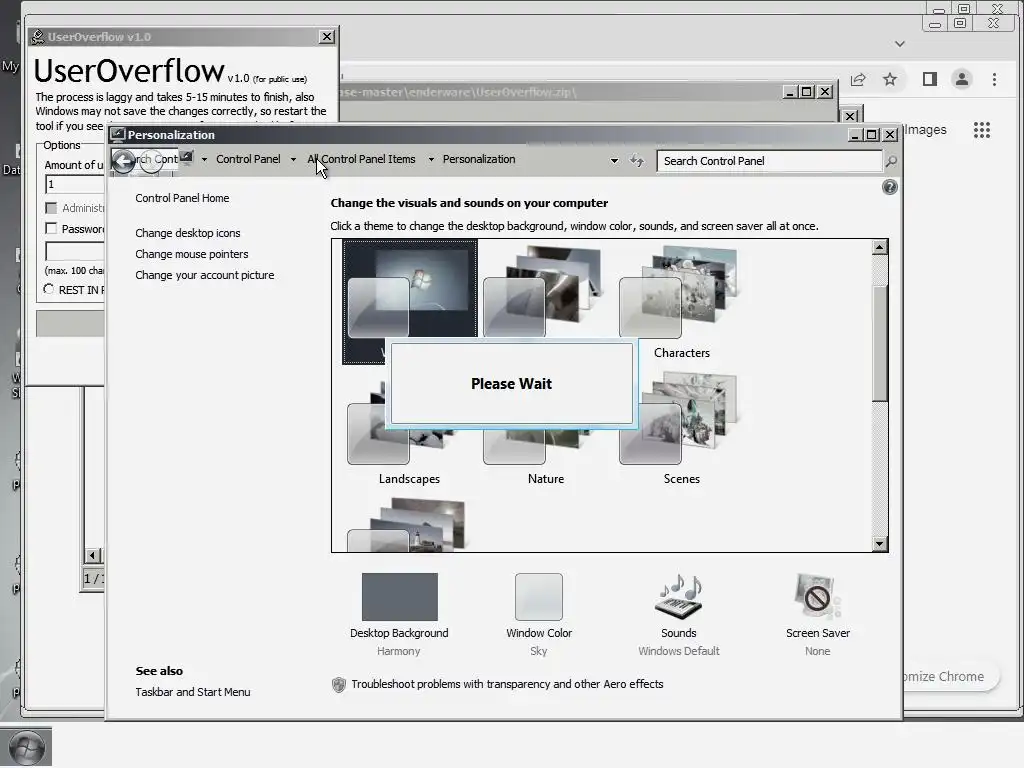1024x768 pixels.
Task: Select the REST IN radio button
Action: [x=49, y=289]
